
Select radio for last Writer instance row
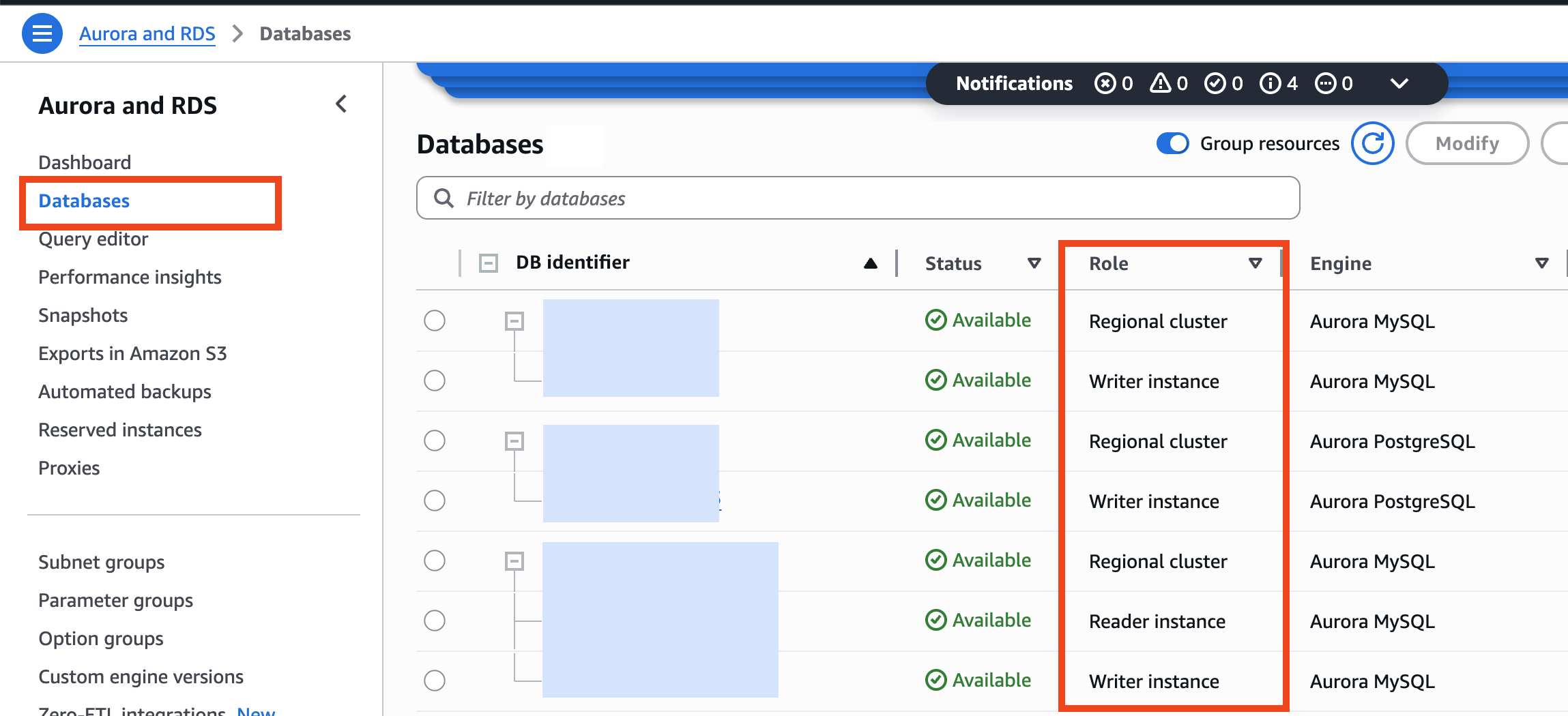pos(435,681)
